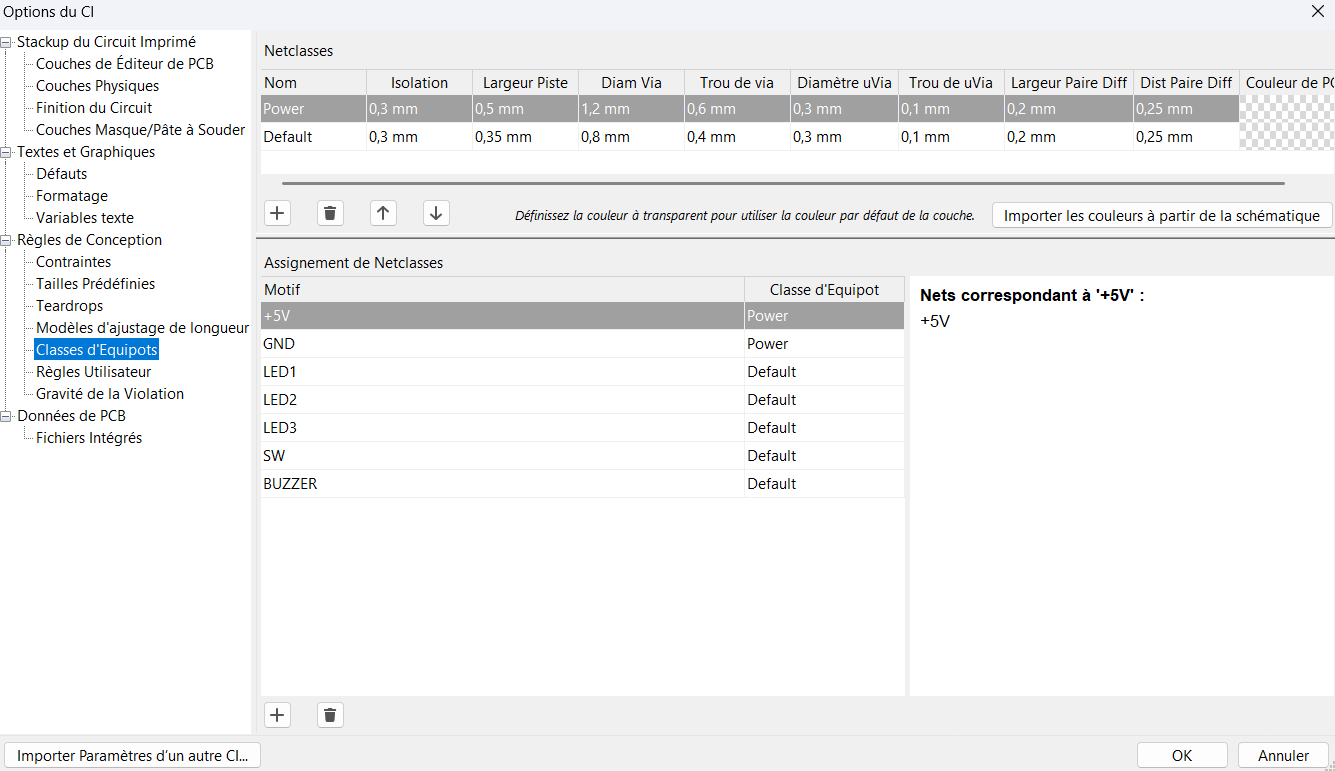
Task: Select the GND pattern cell
Action: 502,344
